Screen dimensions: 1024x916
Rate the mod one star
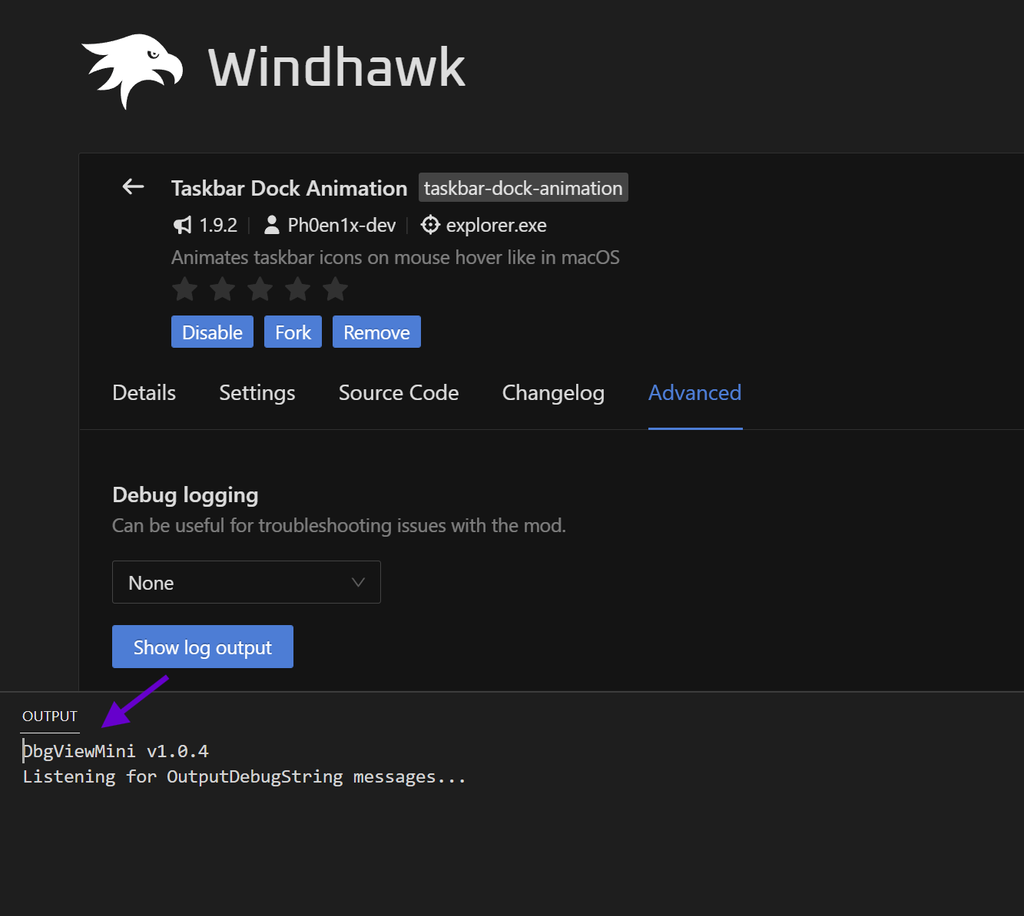coord(185,289)
